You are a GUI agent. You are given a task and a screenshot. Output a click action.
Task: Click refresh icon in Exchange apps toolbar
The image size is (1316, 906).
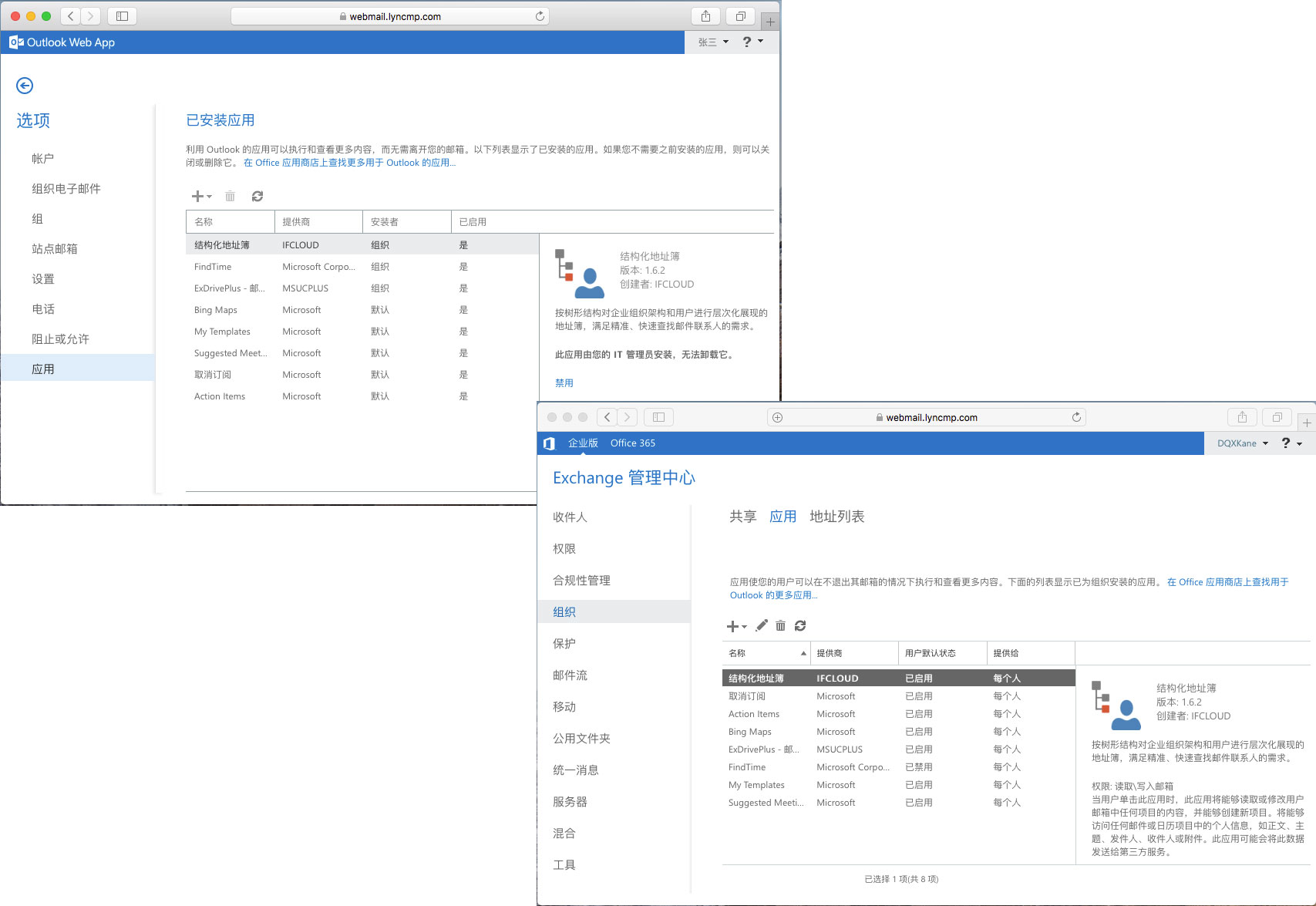(x=800, y=625)
